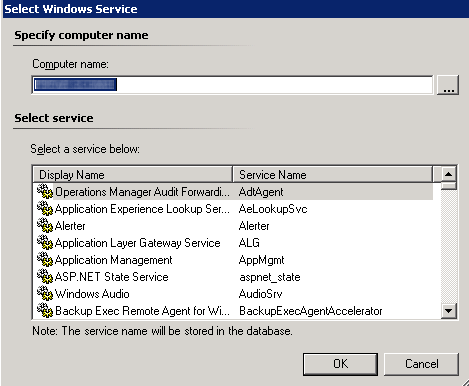Click scrollbar up arrow in service list
The width and height of the screenshot is (469, 386).
pyautogui.click(x=449, y=174)
